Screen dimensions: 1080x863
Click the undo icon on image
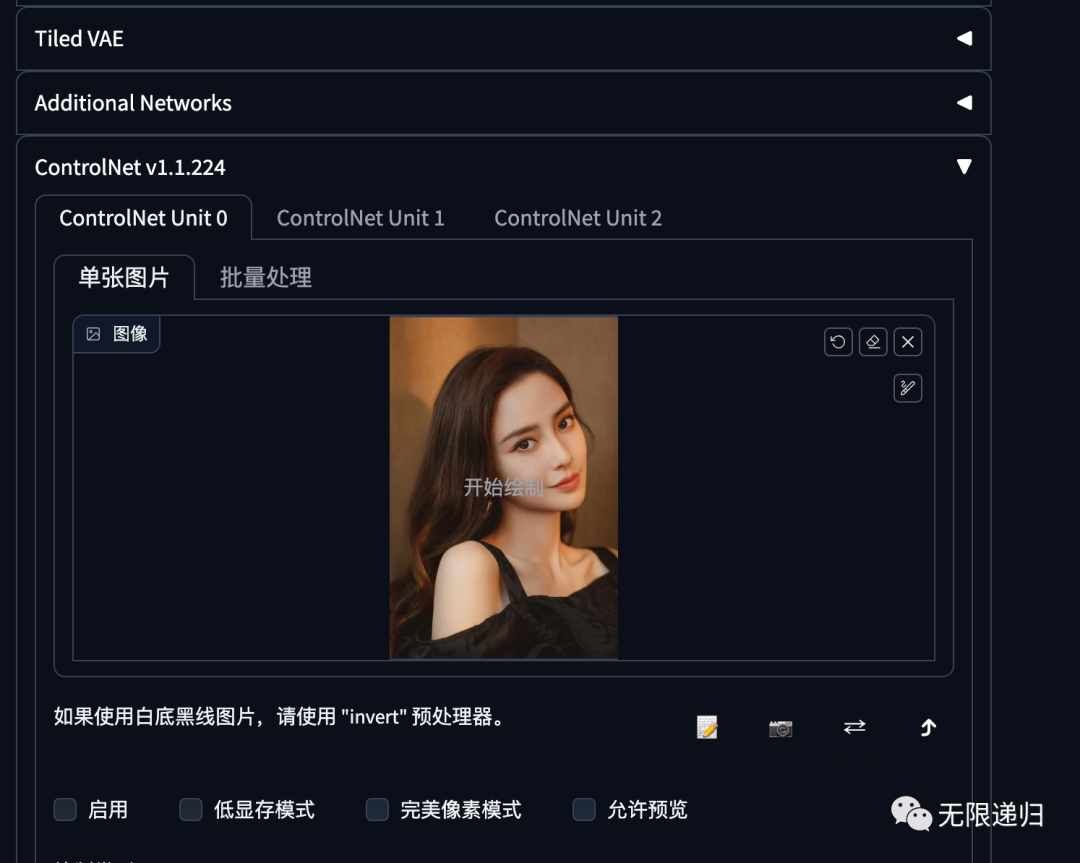(838, 342)
